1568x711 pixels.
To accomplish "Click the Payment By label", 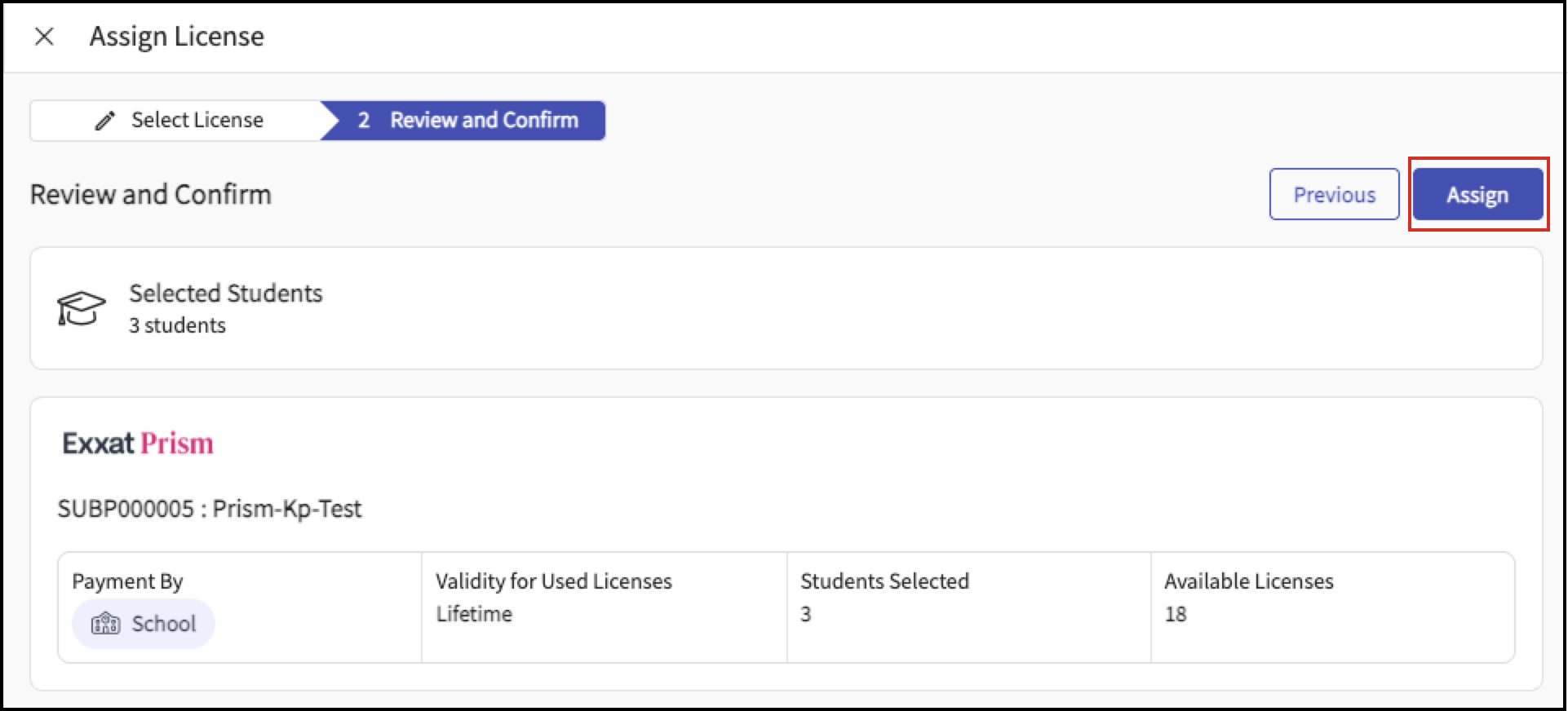I will pos(127,581).
